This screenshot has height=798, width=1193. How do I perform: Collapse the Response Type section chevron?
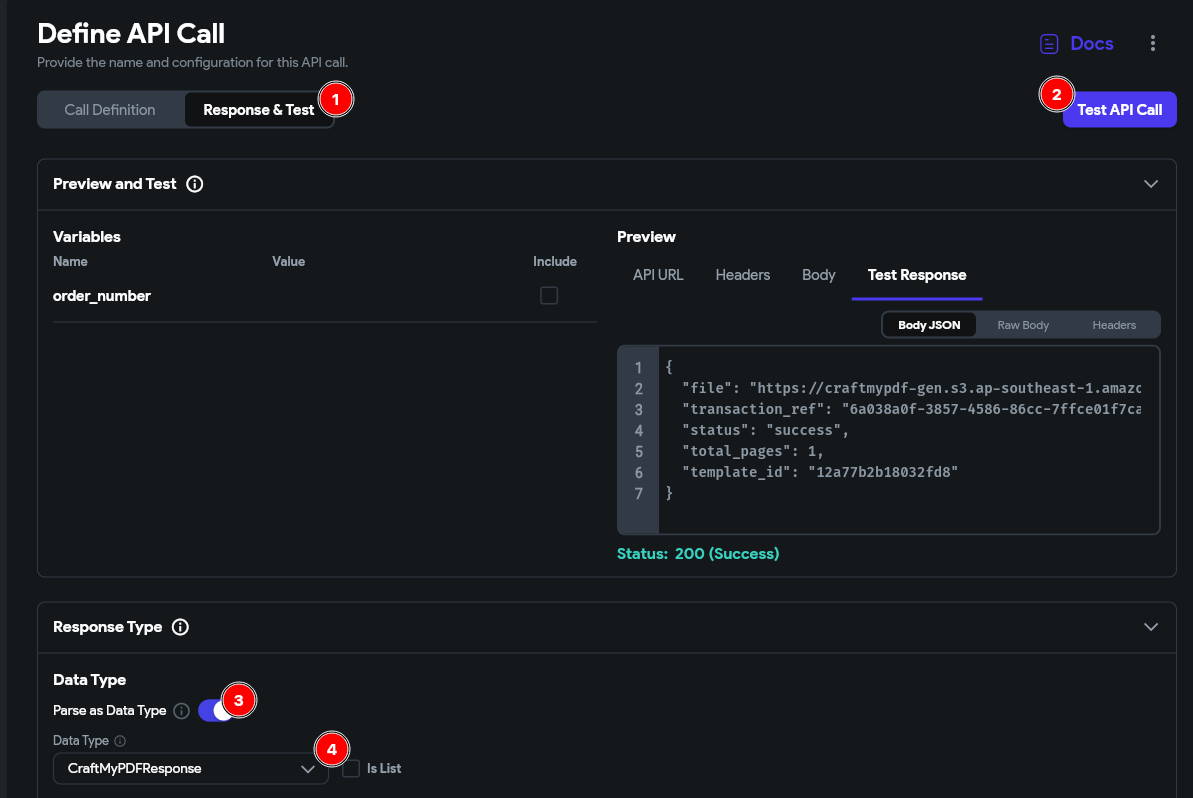tap(1151, 627)
